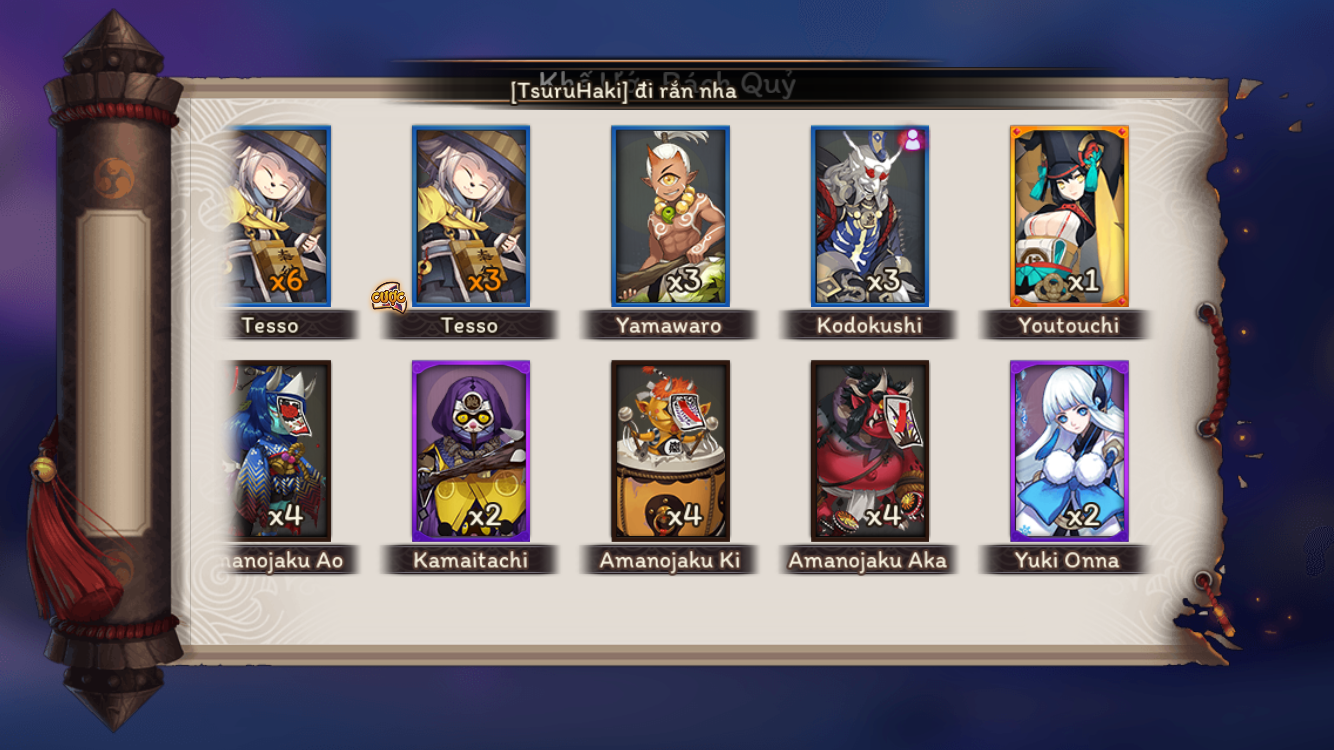This screenshot has height=750, width=1334.
Task: Click the Yuki Onna name label
Action: coord(1067,560)
